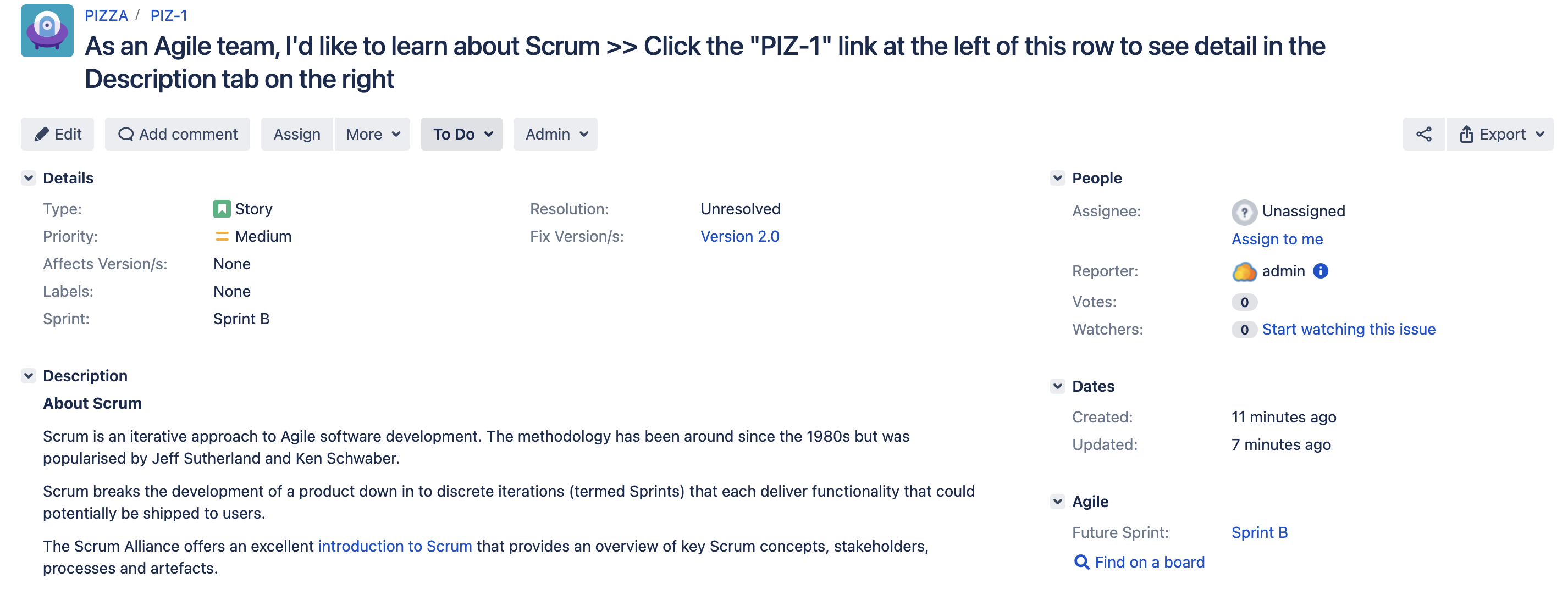Image resolution: width=1568 pixels, height=612 pixels.
Task: Click the share issue icon
Action: coord(1423,134)
